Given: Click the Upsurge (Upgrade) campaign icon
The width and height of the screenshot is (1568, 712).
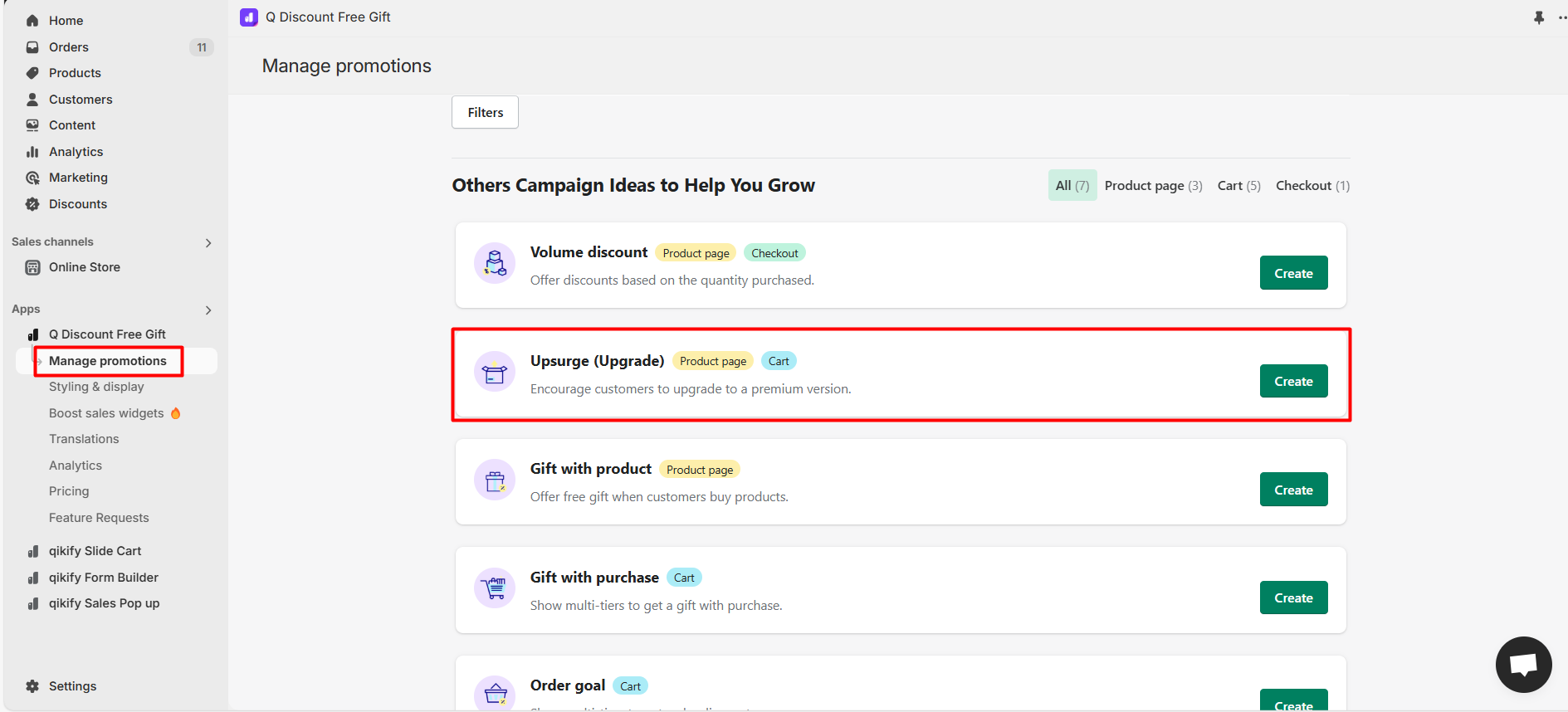Looking at the screenshot, I should tap(495, 372).
